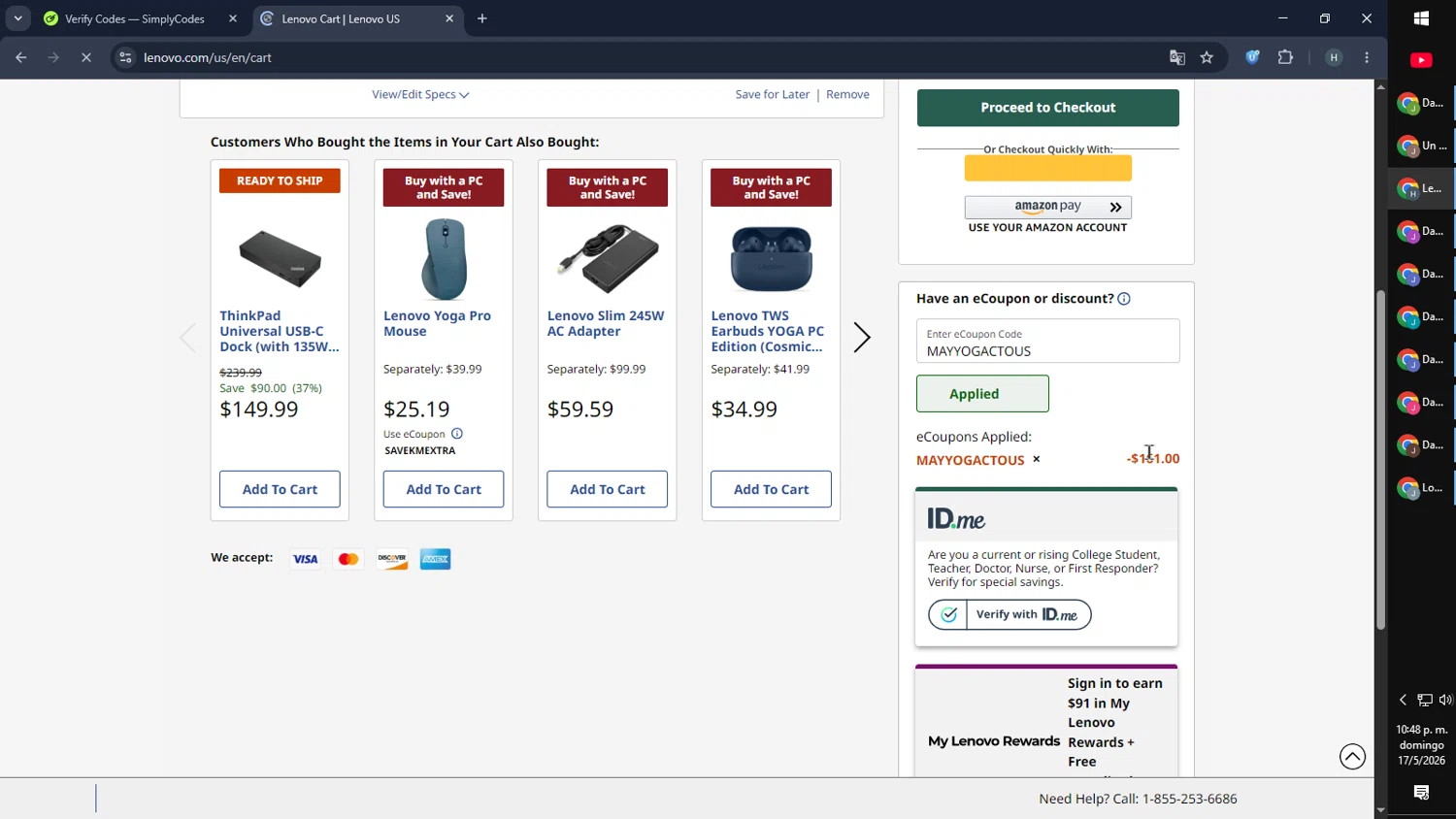Viewport: 1456px width, 819px height.
Task: Open the ThinkPad Universal USB-C Dock image
Action: (280, 258)
